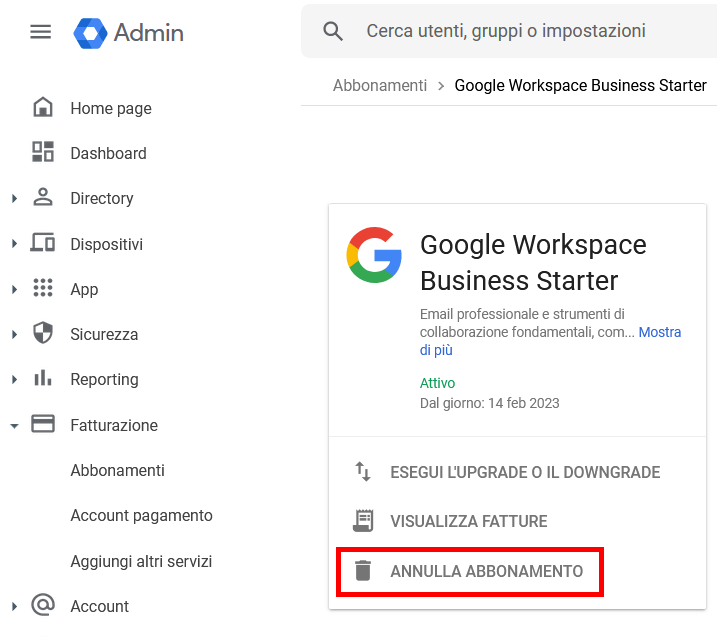The width and height of the screenshot is (717, 637).
Task: Select Dispositivi label in sidebar
Action: coord(107,244)
